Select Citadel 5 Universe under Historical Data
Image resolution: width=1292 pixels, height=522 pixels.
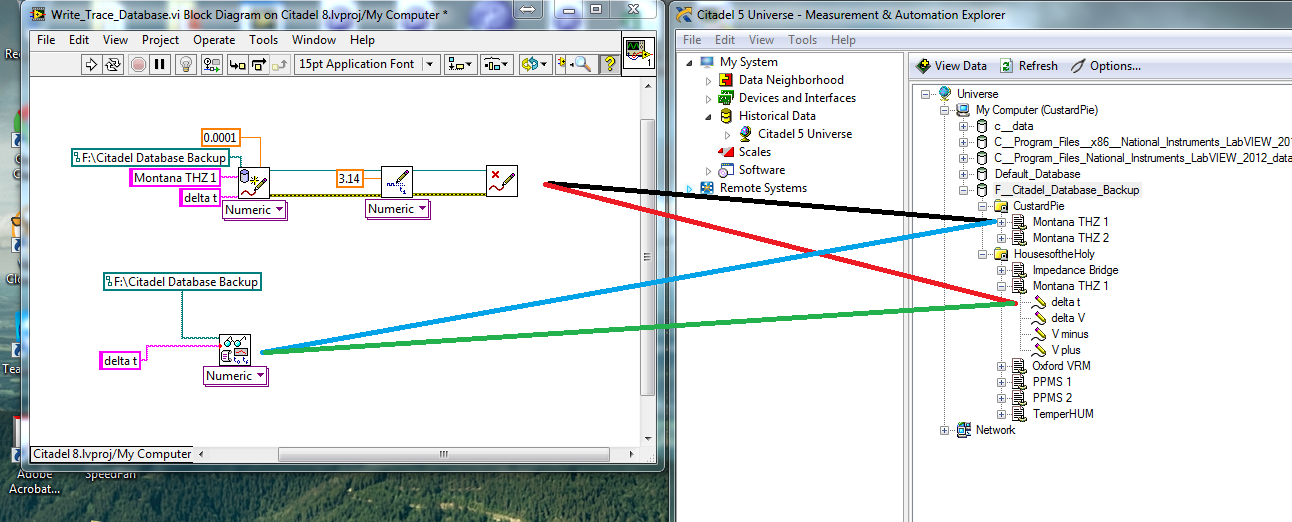tap(805, 134)
